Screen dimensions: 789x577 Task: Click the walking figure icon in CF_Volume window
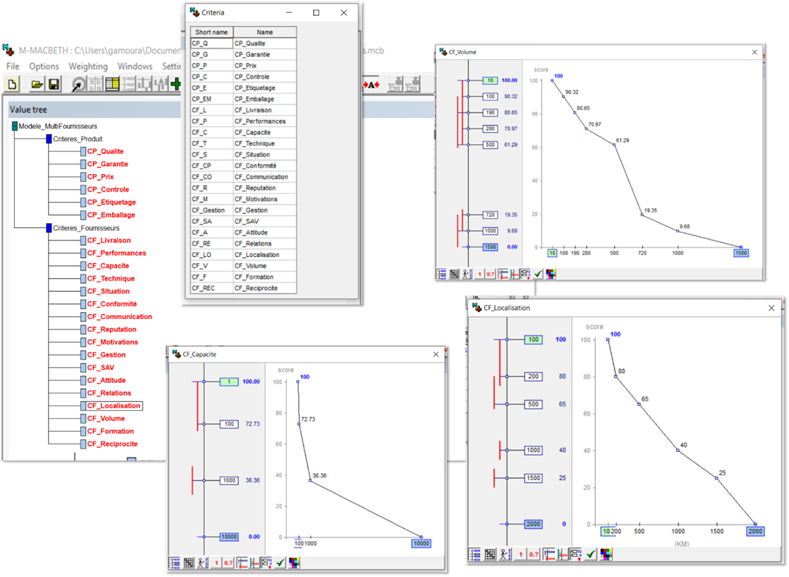(x=466, y=274)
